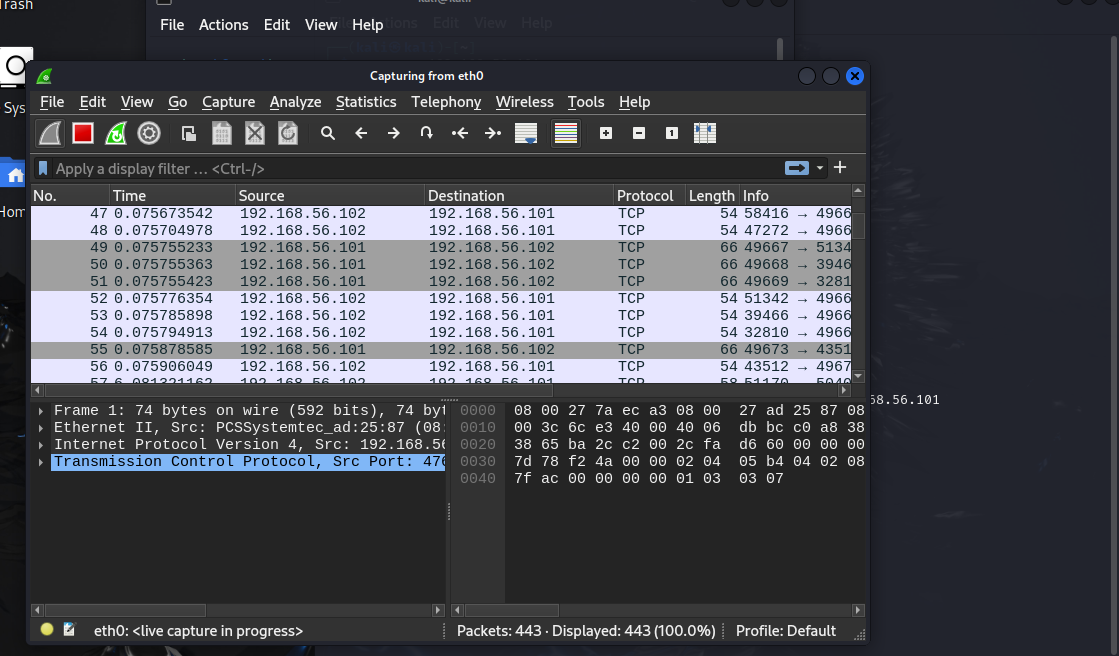Open the Go menu

pos(178,102)
